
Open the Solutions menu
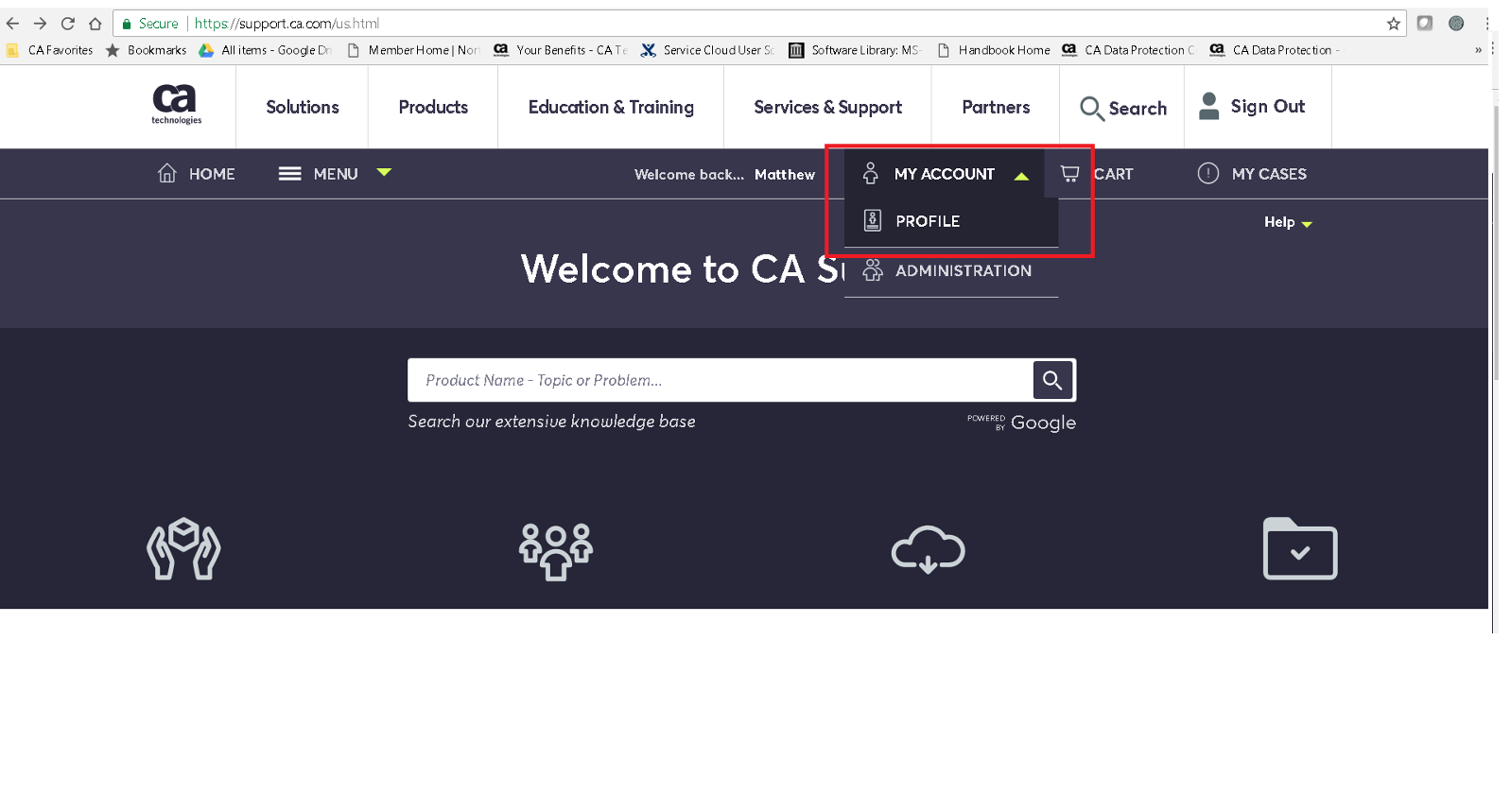[x=303, y=107]
